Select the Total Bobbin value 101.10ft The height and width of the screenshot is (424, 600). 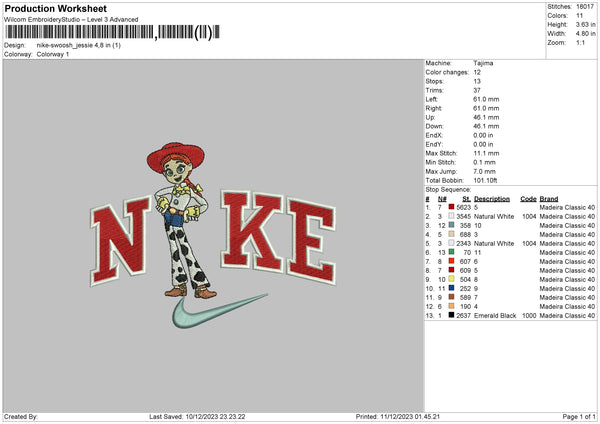pos(485,180)
